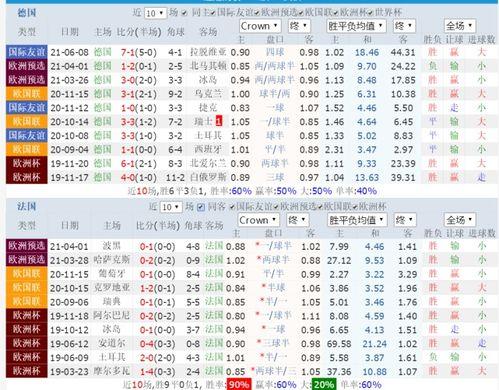Image resolution: width=499 pixels, height=390 pixels.
Task: Toggle the 同主 checkbox in 德国 section
Action: (184, 13)
